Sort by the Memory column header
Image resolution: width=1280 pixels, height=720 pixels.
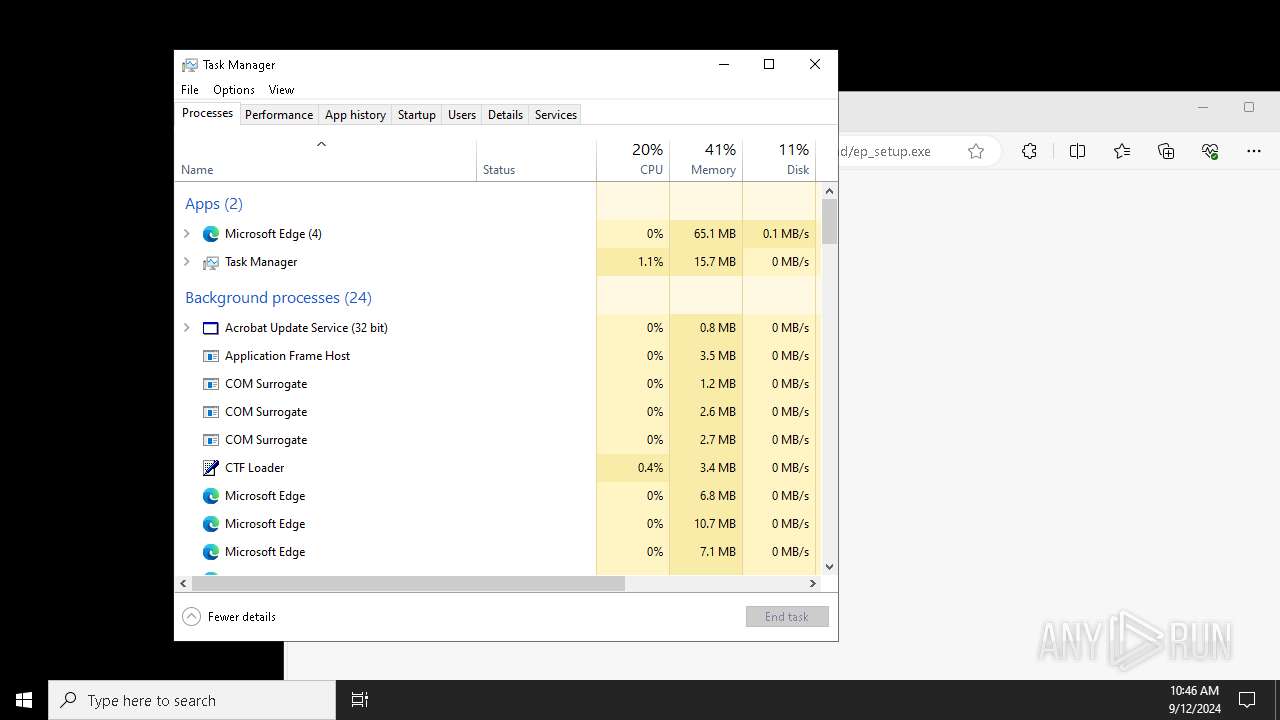click(706, 159)
